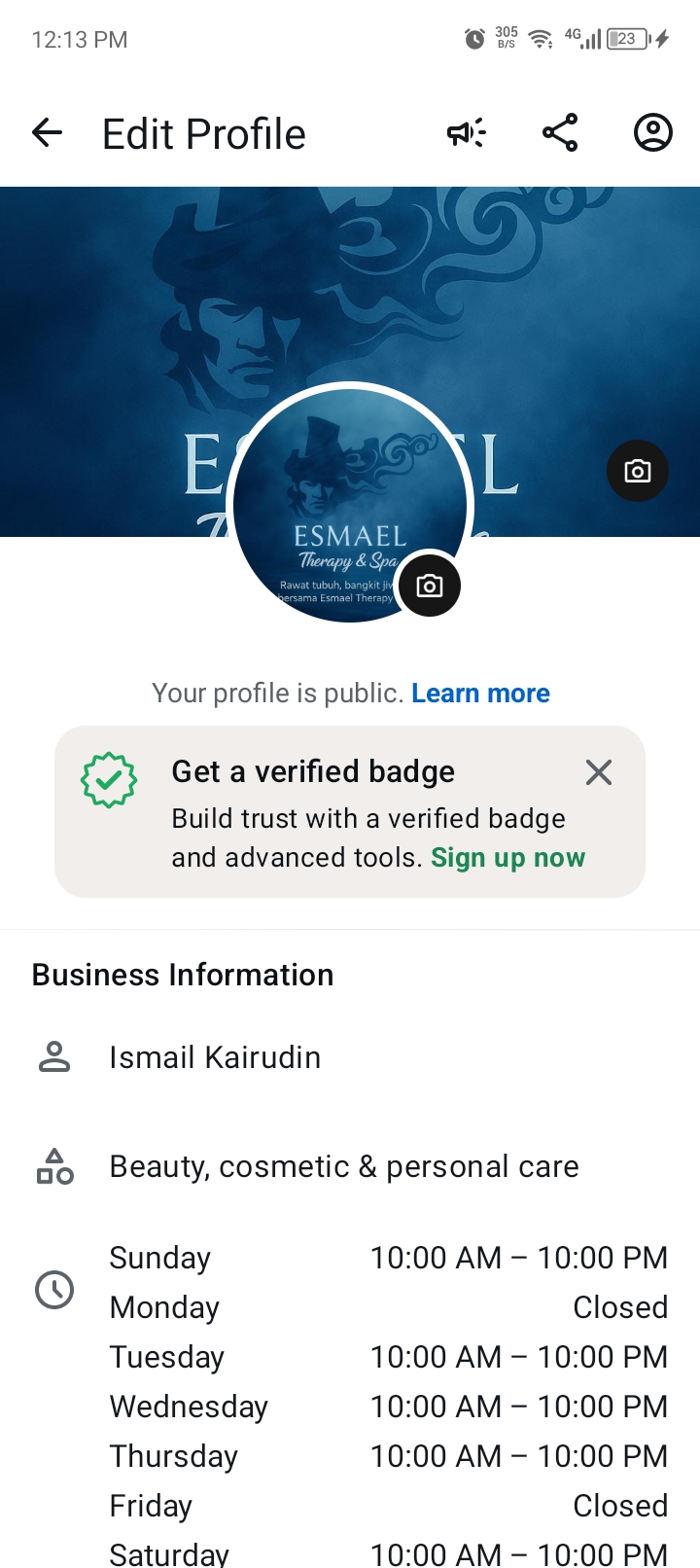The height and width of the screenshot is (1568, 700).
Task: Open the advertise megaphone icon
Action: click(x=467, y=133)
